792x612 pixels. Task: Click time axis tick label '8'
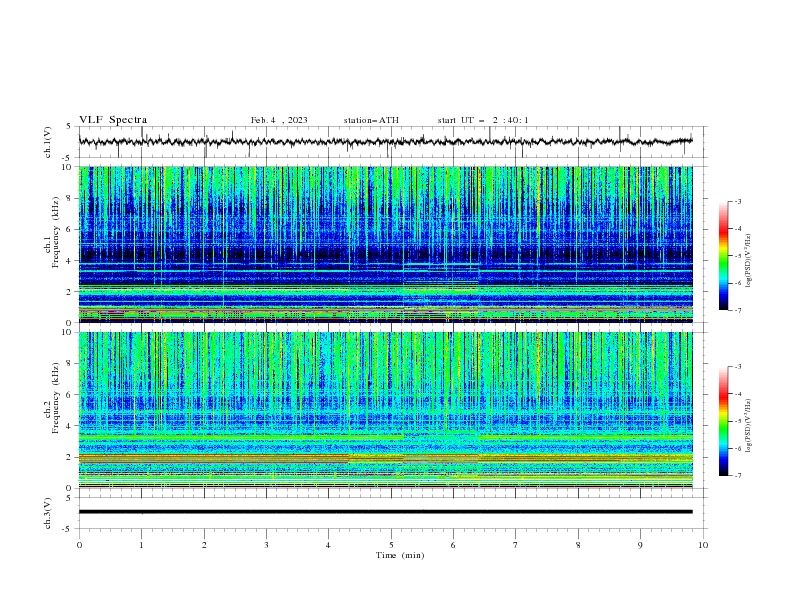coord(578,545)
